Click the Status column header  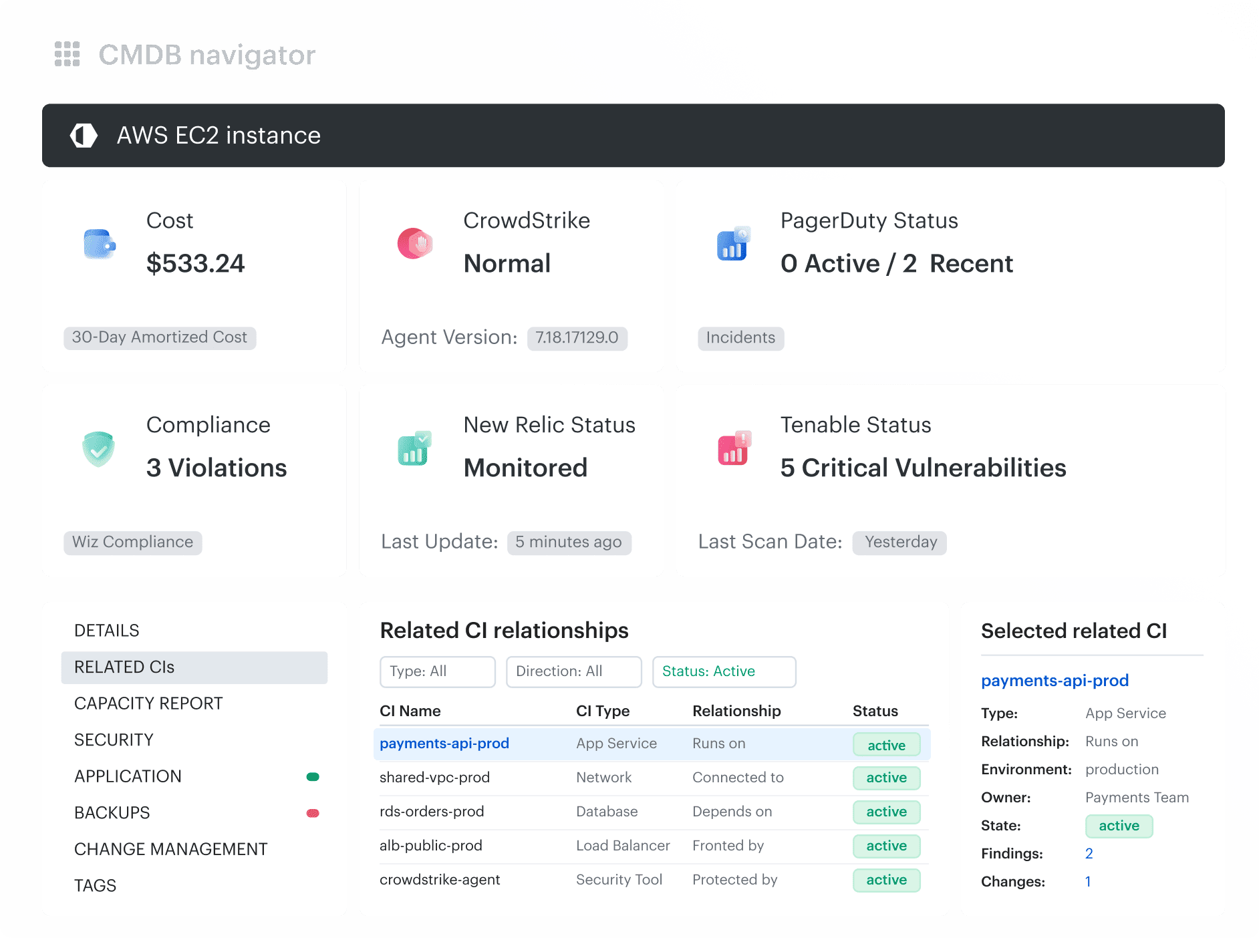pos(875,711)
